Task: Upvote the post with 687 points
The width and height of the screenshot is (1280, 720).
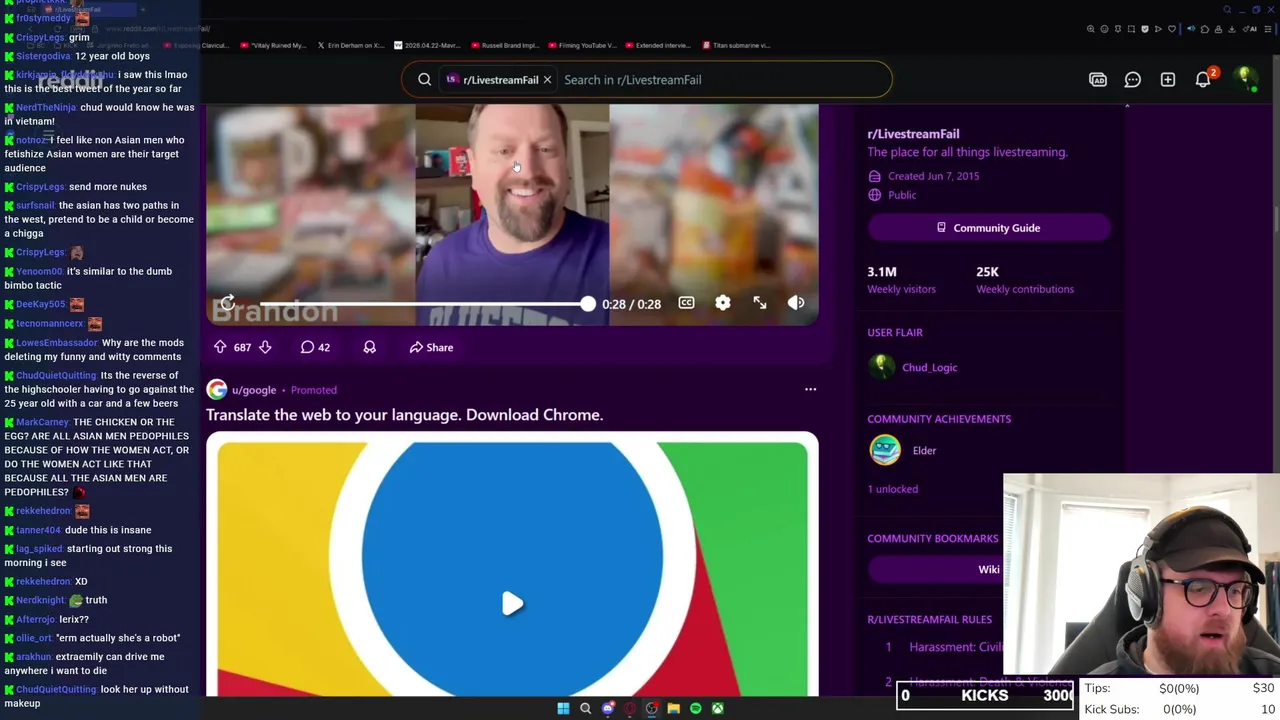Action: 220,347
